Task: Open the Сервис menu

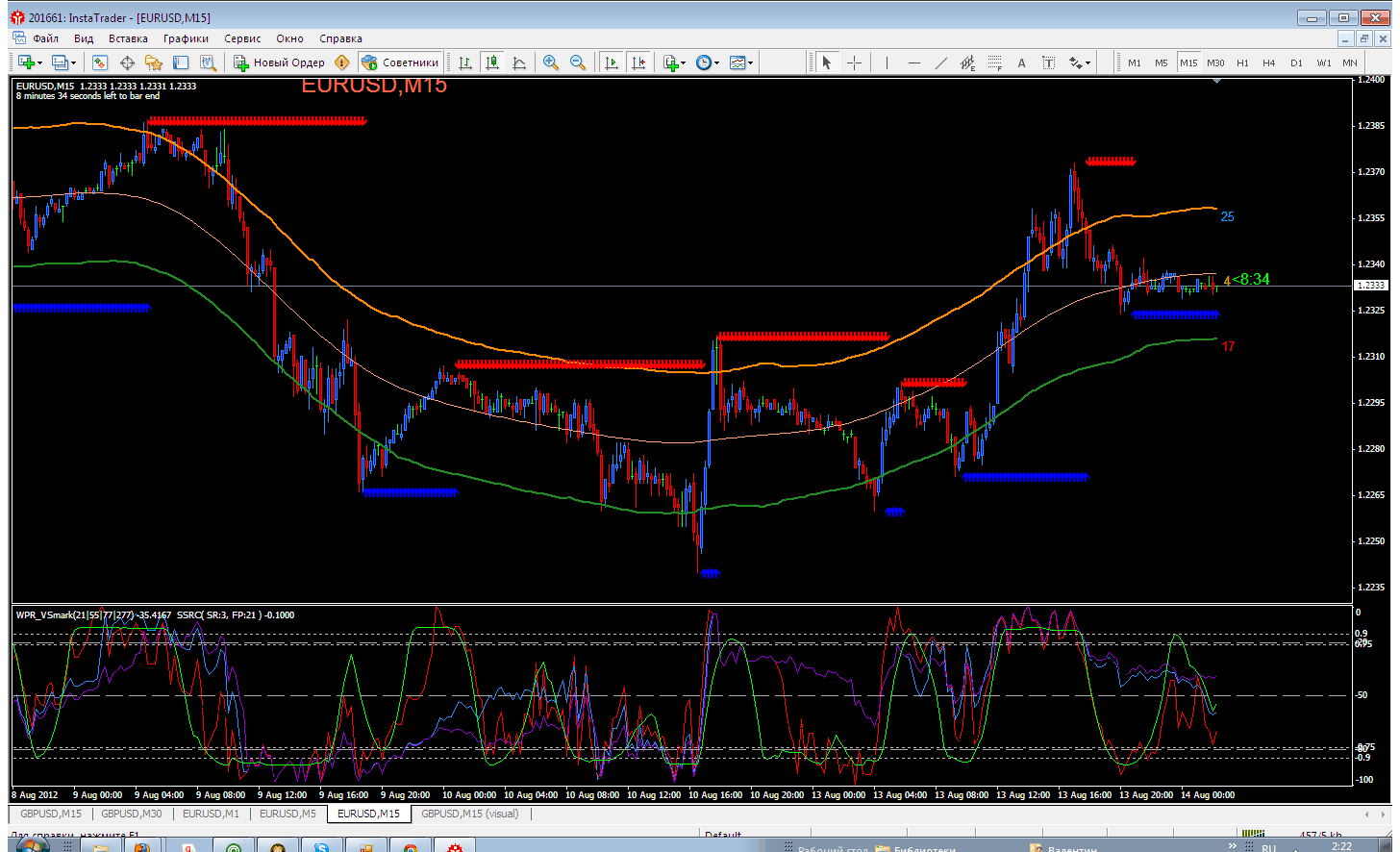Action: pyautogui.click(x=242, y=38)
